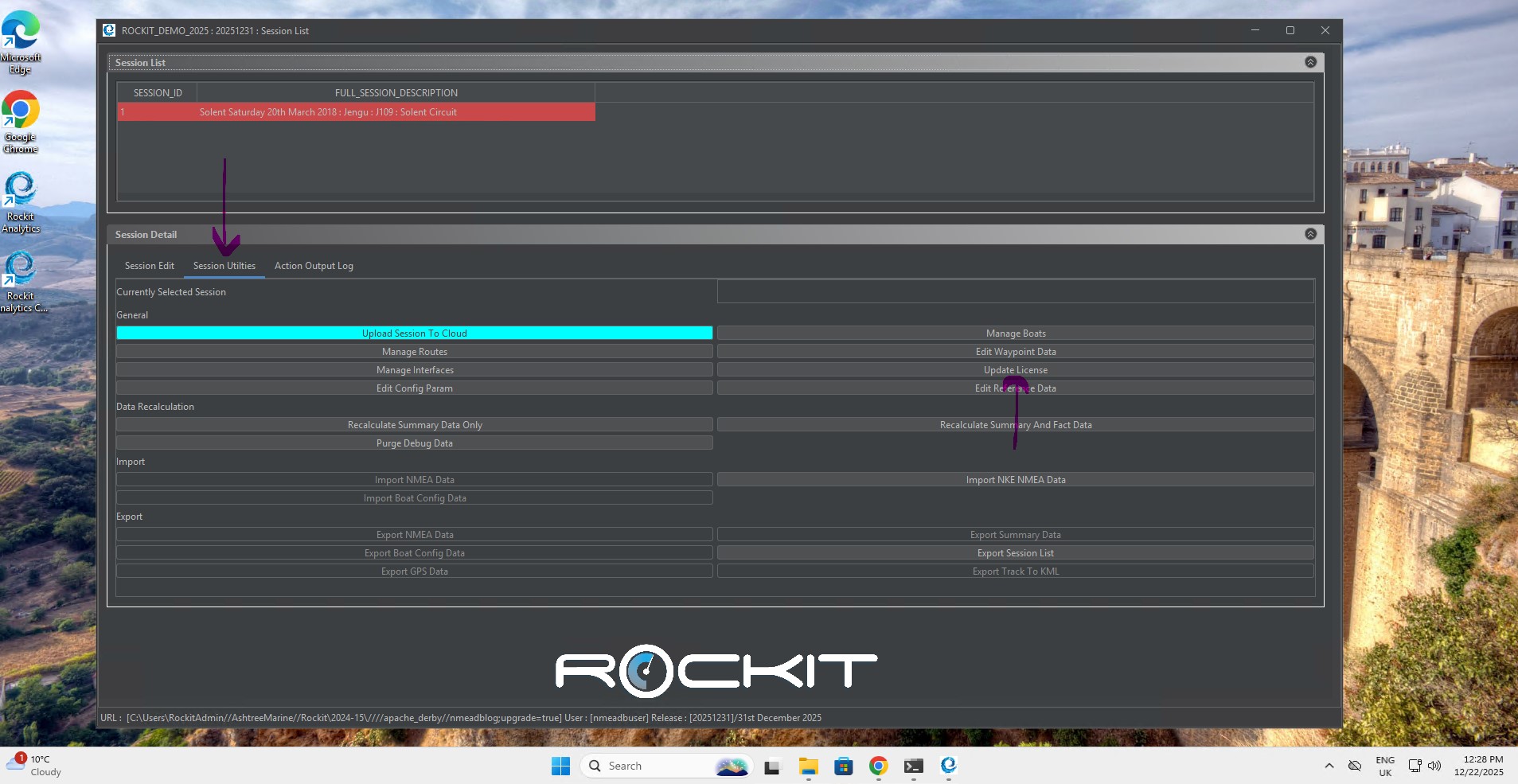Viewport: 1518px width, 784px height.
Task: Click Rockit app icon in taskbar
Action: coord(948,766)
